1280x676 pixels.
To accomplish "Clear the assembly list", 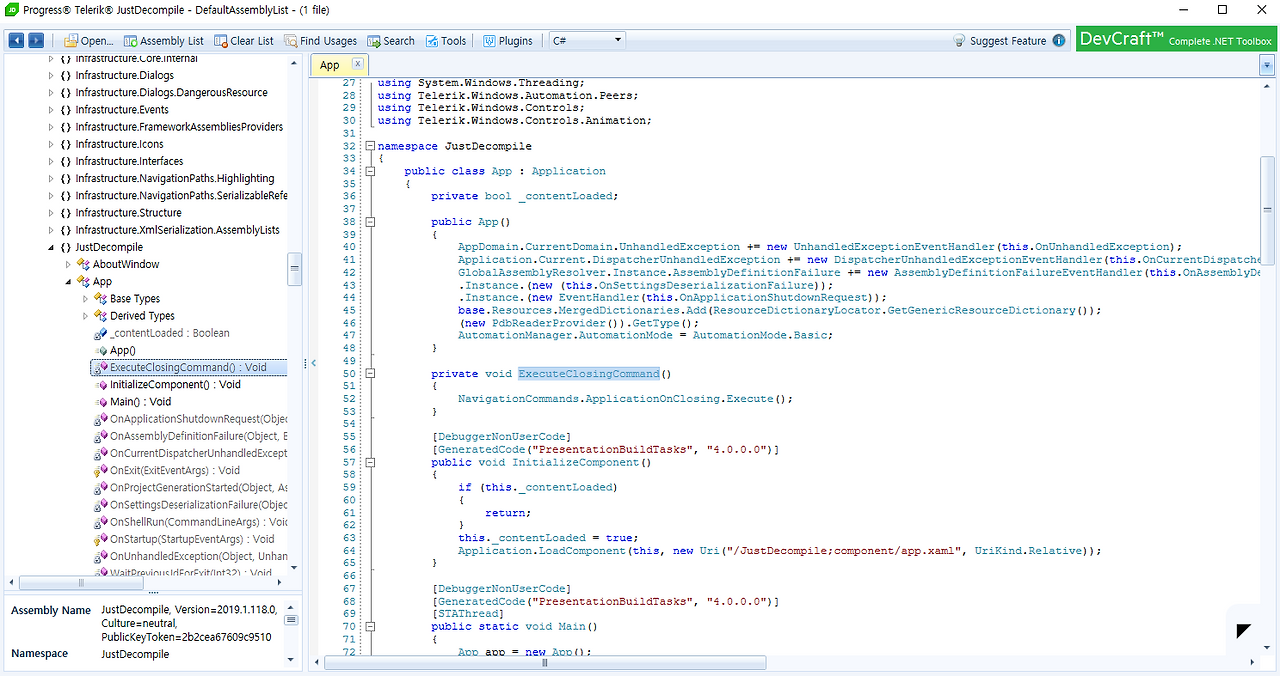I will click(x=243, y=41).
